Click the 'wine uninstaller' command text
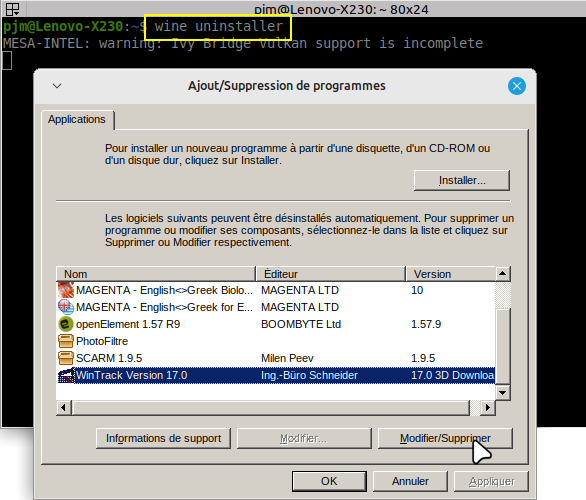 219,26
